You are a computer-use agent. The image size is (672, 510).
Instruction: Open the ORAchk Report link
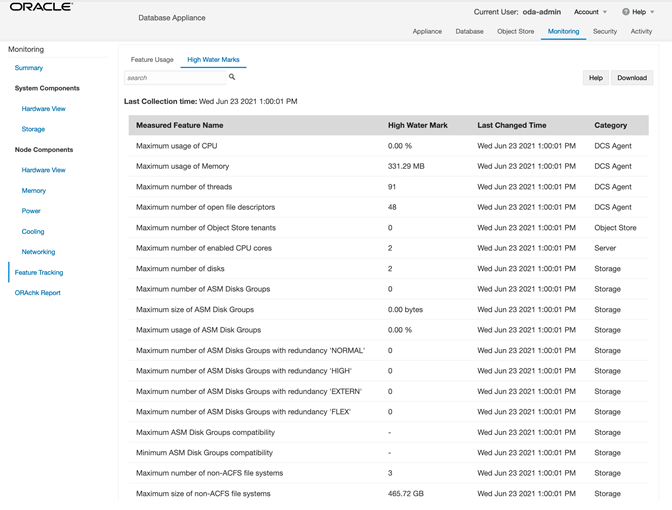[38, 293]
